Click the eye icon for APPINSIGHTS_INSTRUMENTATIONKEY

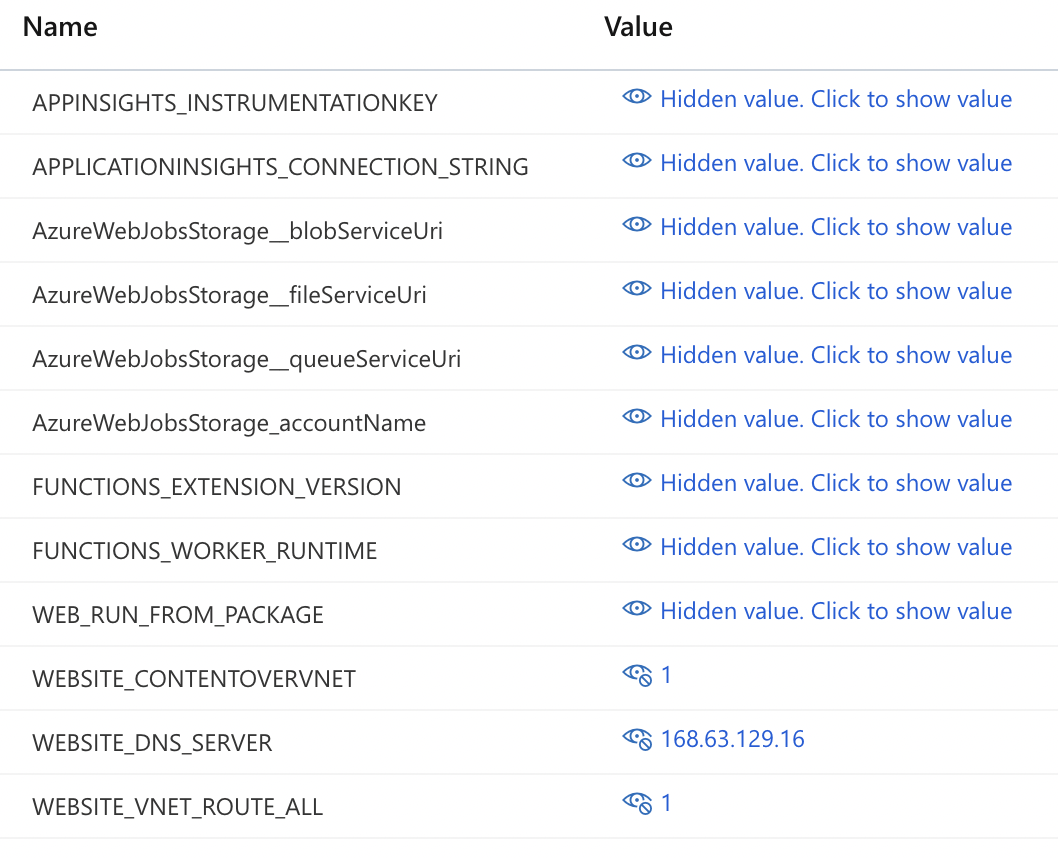click(x=637, y=100)
